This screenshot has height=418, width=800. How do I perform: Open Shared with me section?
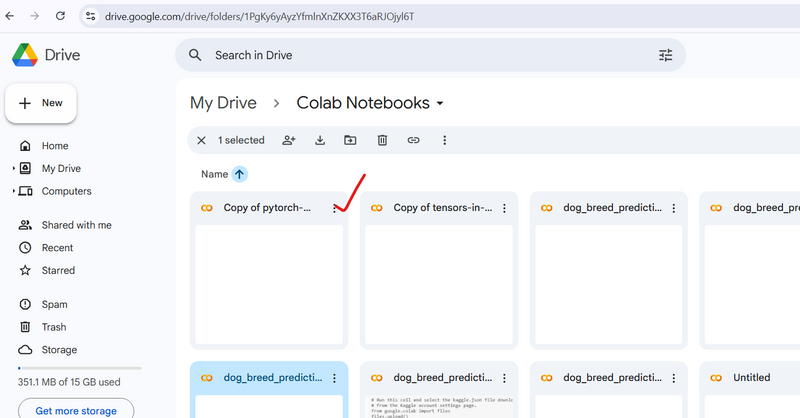(x=76, y=225)
